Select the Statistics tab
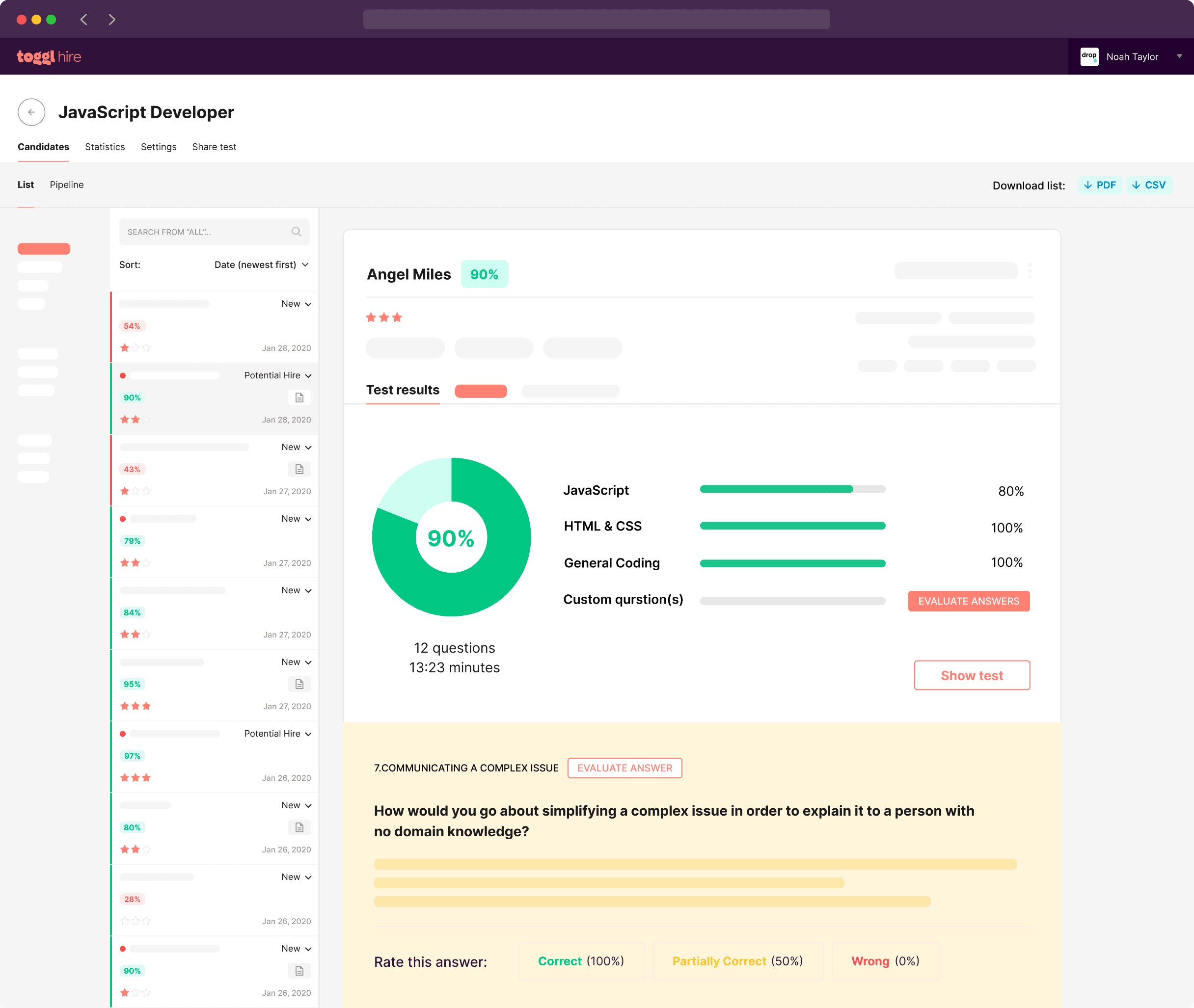The image size is (1194, 1008). click(x=105, y=147)
